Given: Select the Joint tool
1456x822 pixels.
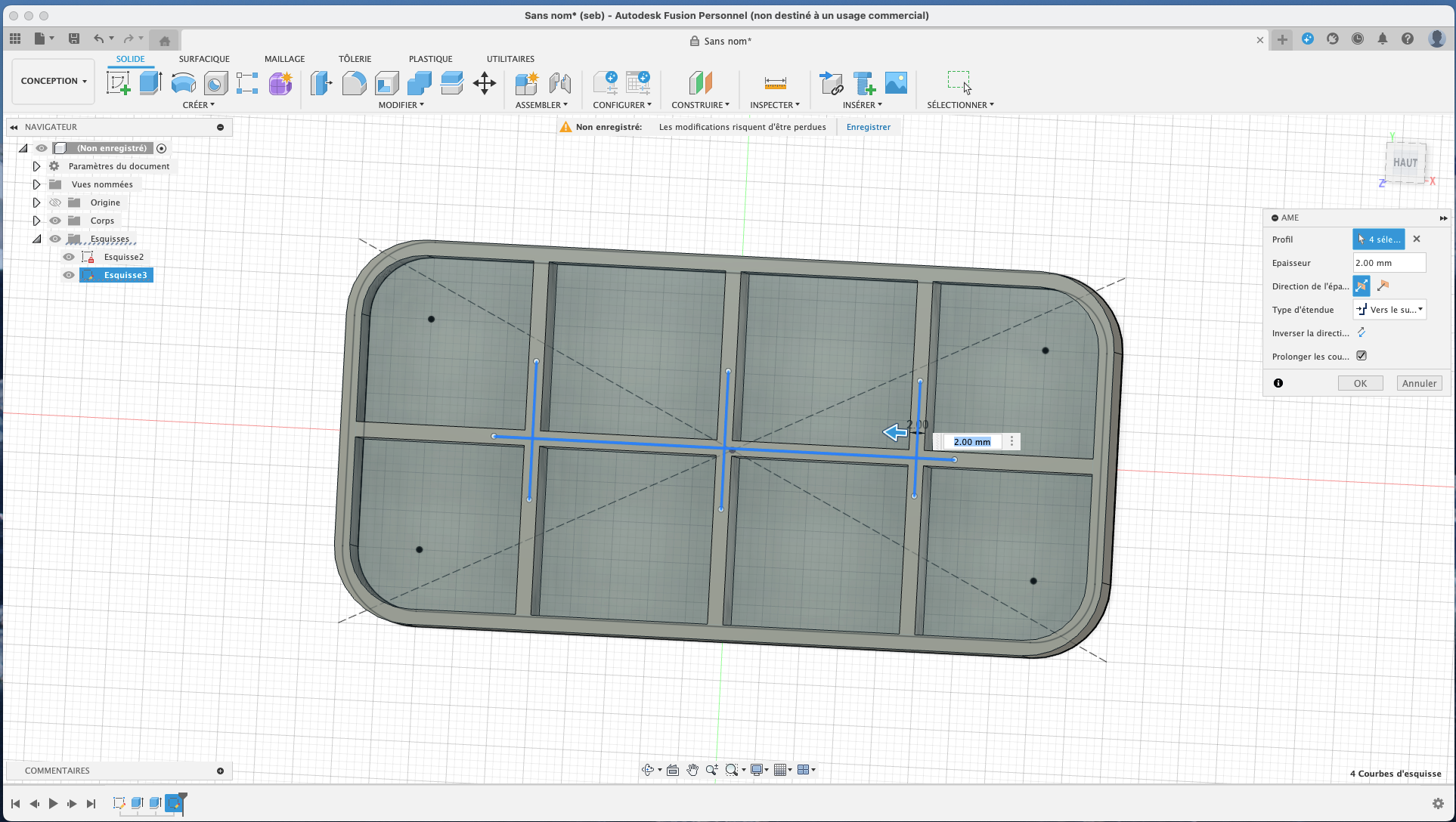Looking at the screenshot, I should click(559, 82).
